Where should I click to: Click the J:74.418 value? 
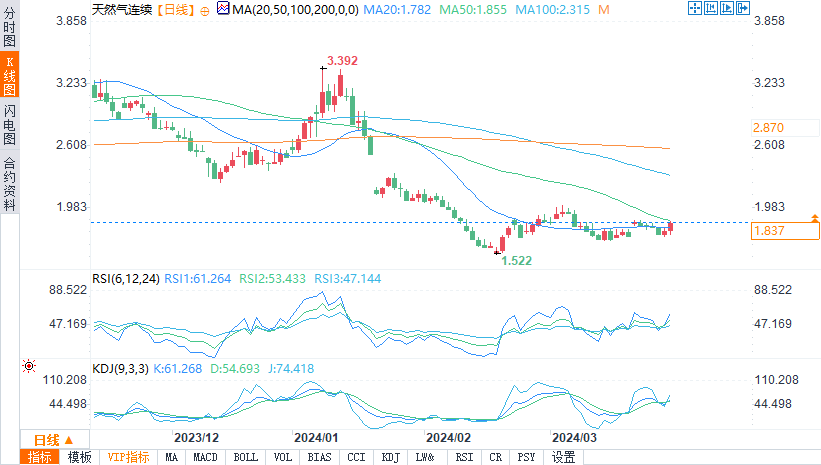[x=291, y=369]
